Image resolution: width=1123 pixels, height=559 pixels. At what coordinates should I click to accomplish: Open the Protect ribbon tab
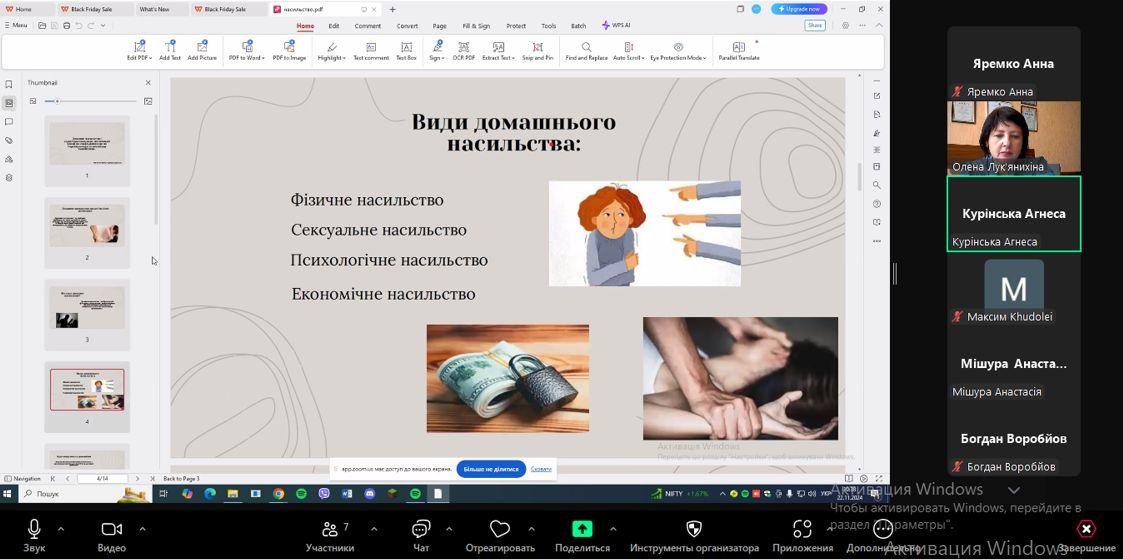516,26
